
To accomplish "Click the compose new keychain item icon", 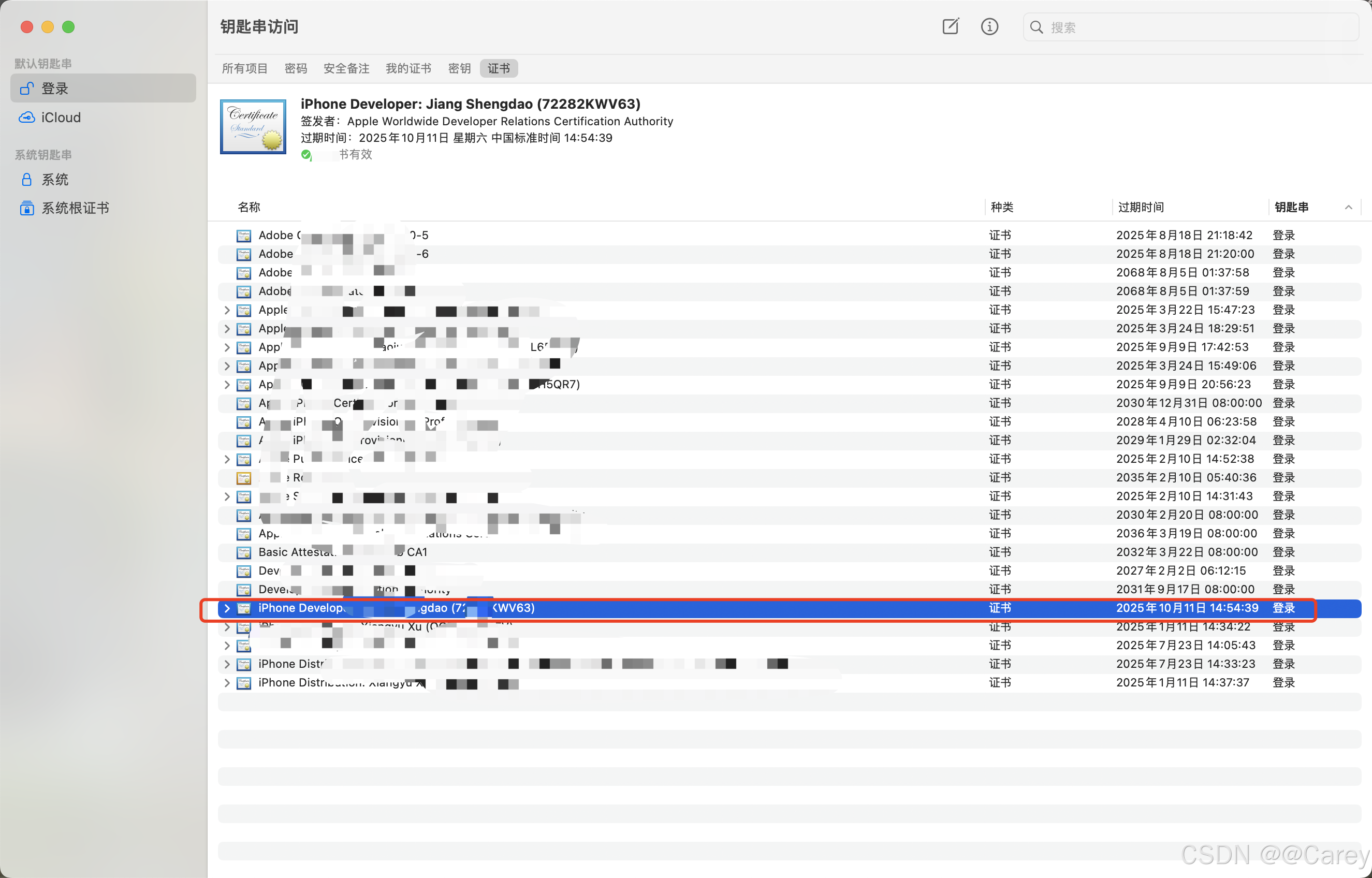I will [950, 27].
